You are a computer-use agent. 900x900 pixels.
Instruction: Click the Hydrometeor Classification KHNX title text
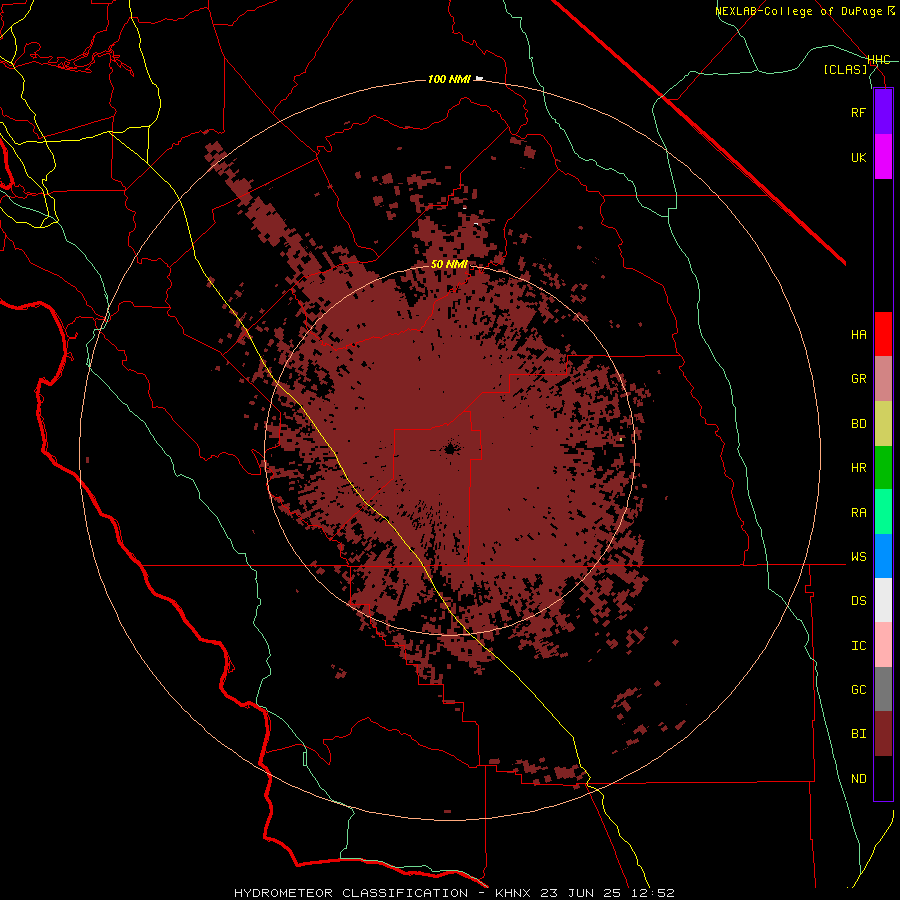454,893
